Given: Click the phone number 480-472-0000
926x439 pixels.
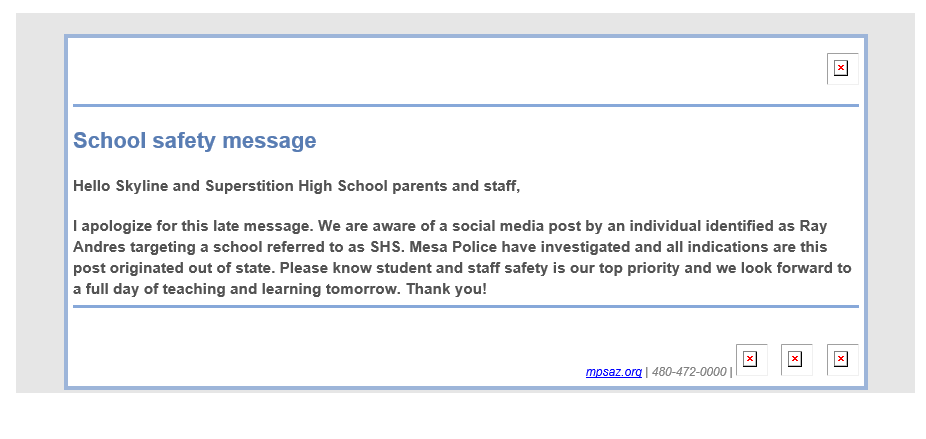Looking at the screenshot, I should click(689, 372).
